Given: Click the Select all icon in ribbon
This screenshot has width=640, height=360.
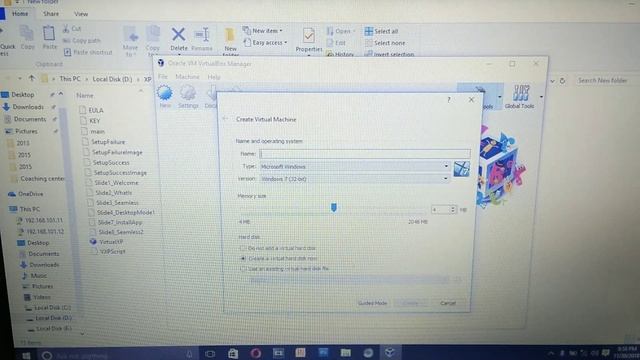Looking at the screenshot, I should 369,31.
